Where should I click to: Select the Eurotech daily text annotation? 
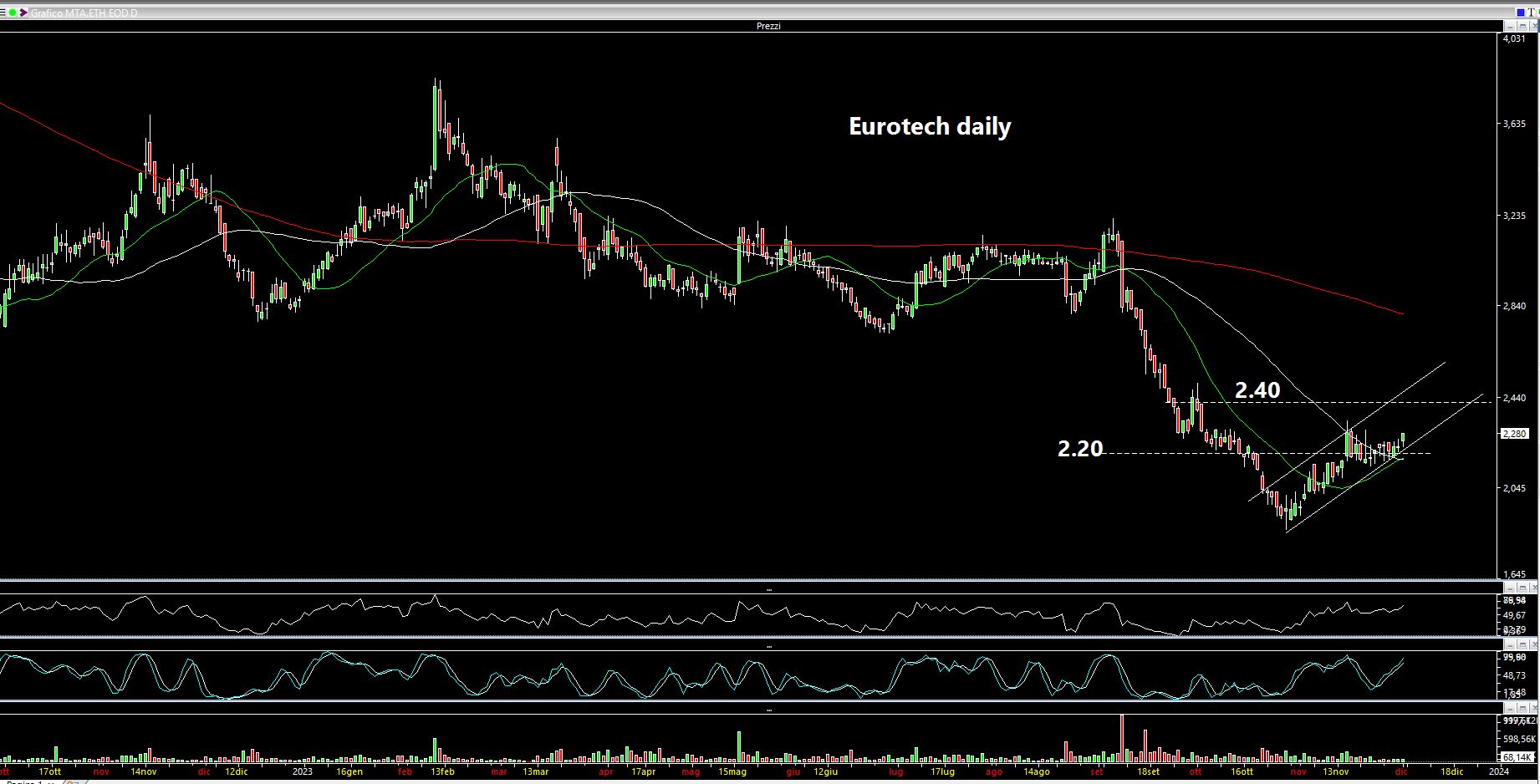point(930,126)
